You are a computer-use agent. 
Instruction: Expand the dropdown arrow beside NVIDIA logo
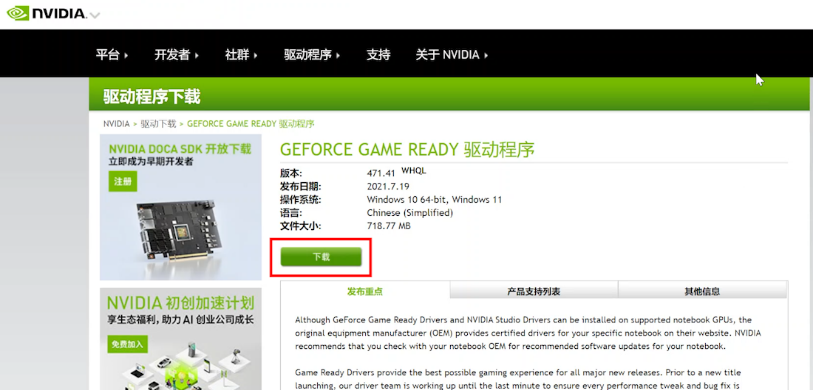pyautogui.click(x=94, y=15)
